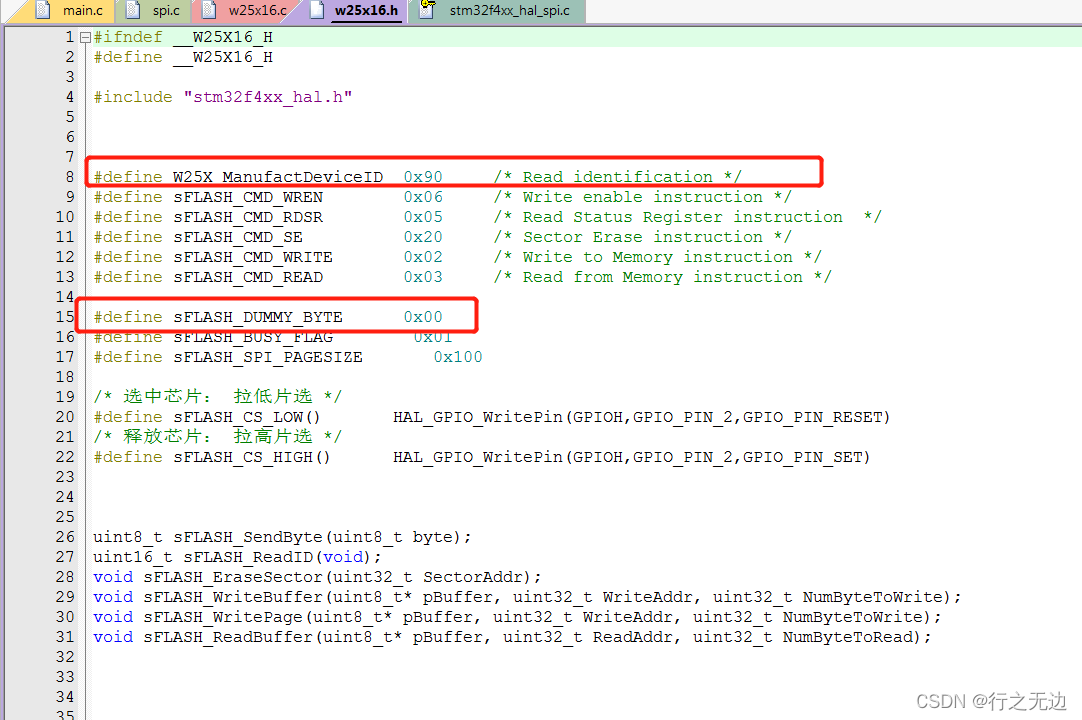Click W25X_ManufactDeviceID macro name
Screen dimensions: 1082x720
(x=278, y=177)
